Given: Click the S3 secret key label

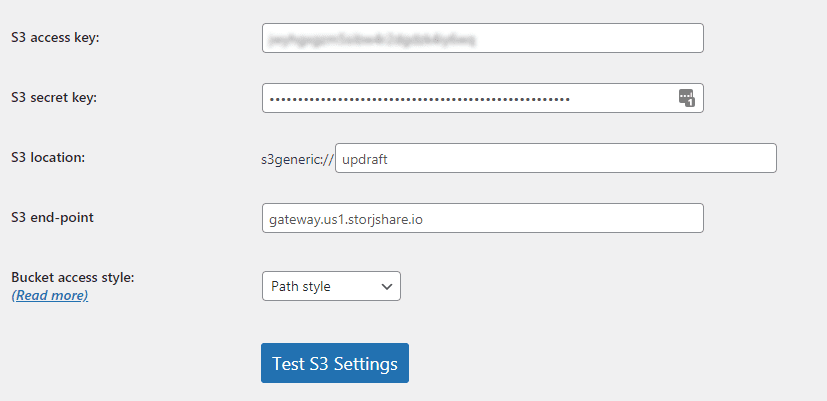Looking at the screenshot, I should pyautogui.click(x=54, y=98).
